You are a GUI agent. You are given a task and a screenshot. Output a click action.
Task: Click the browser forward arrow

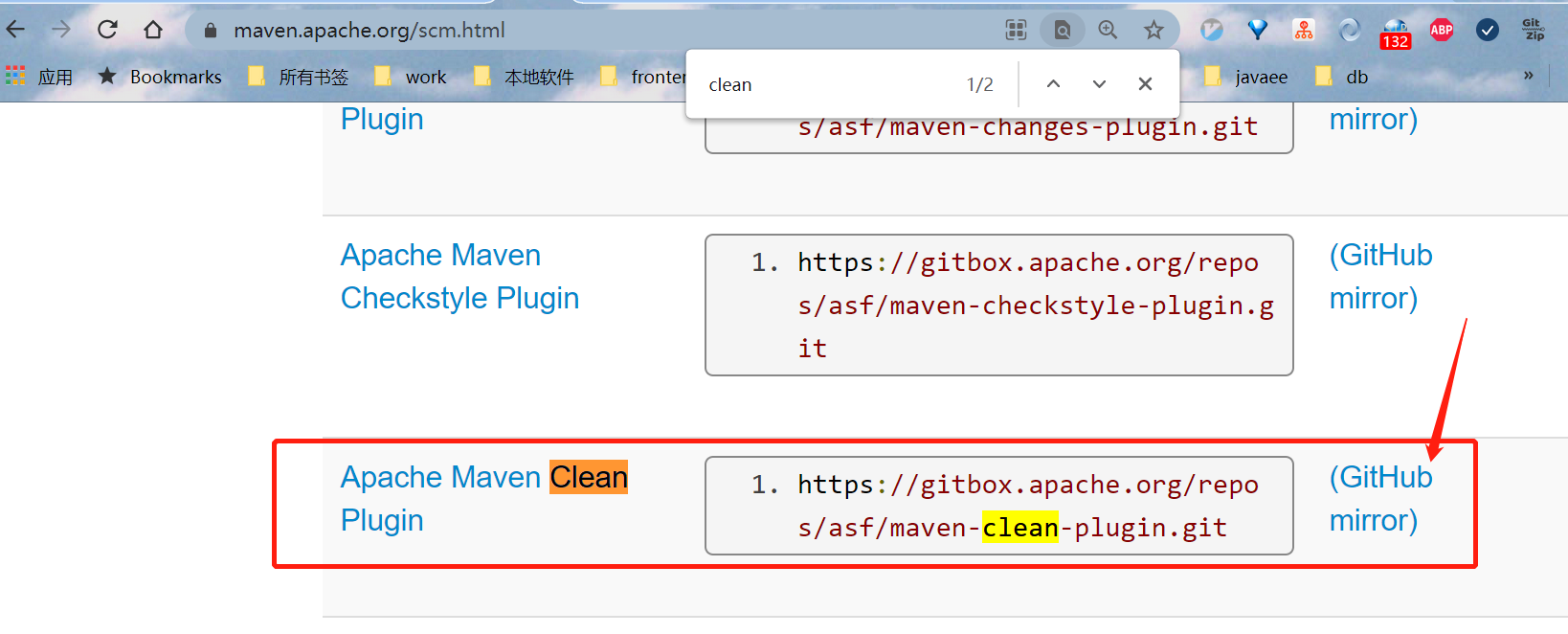(61, 30)
